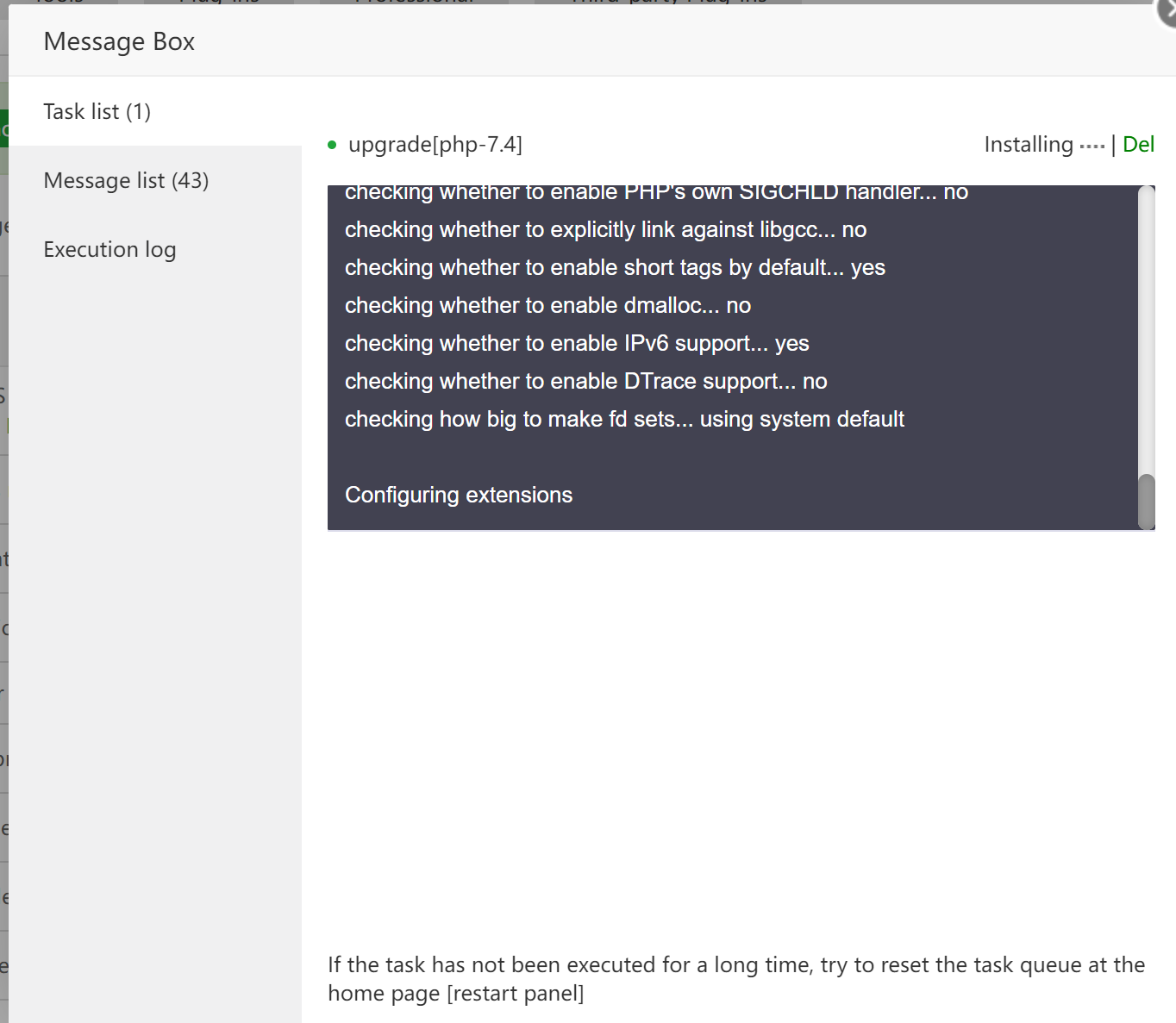Click the Configuring extensions log line

coord(459,496)
